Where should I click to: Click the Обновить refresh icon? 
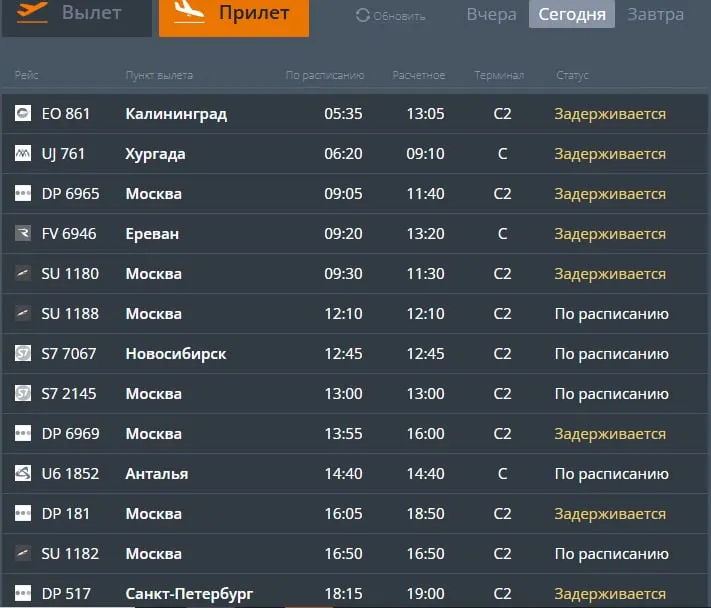coord(362,15)
